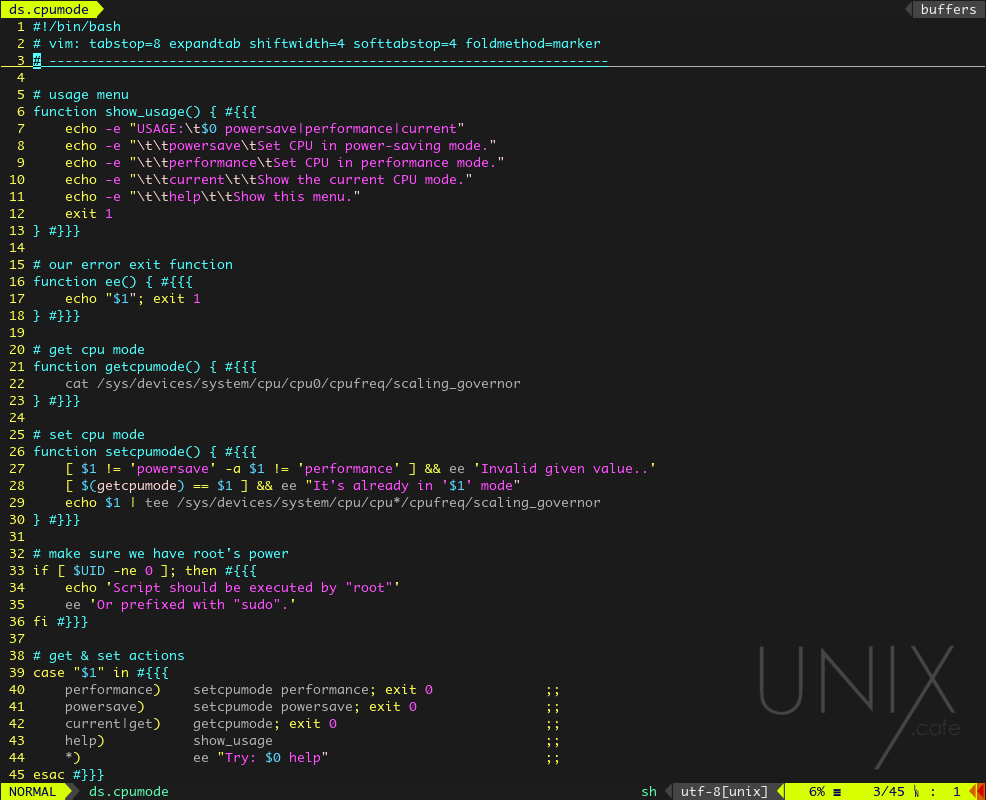The image size is (986, 800).
Task: Click line number 37 in the gutter
Action: pyautogui.click(x=17, y=638)
